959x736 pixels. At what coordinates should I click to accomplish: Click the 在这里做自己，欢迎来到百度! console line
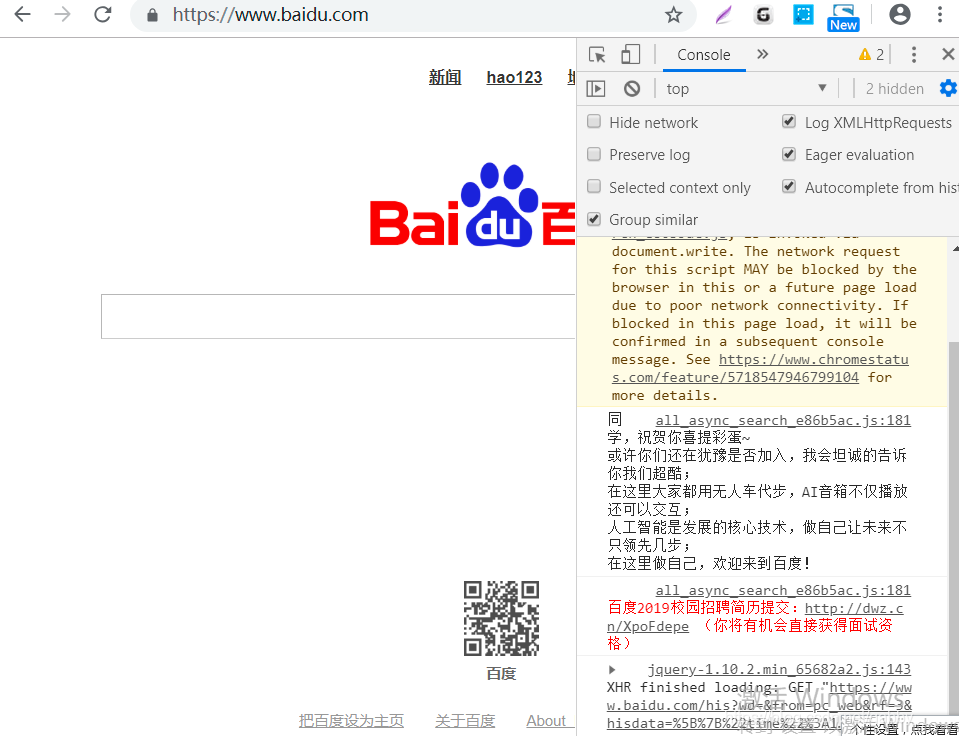pyautogui.click(x=709, y=563)
